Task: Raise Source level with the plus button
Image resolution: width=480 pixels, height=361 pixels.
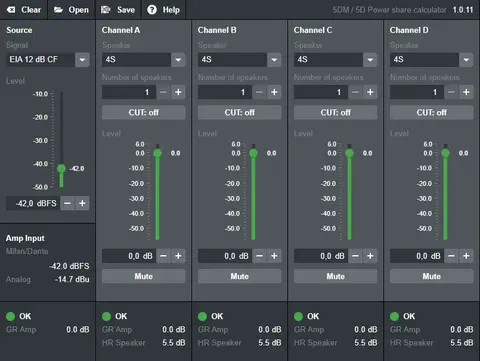Action: coord(82,203)
